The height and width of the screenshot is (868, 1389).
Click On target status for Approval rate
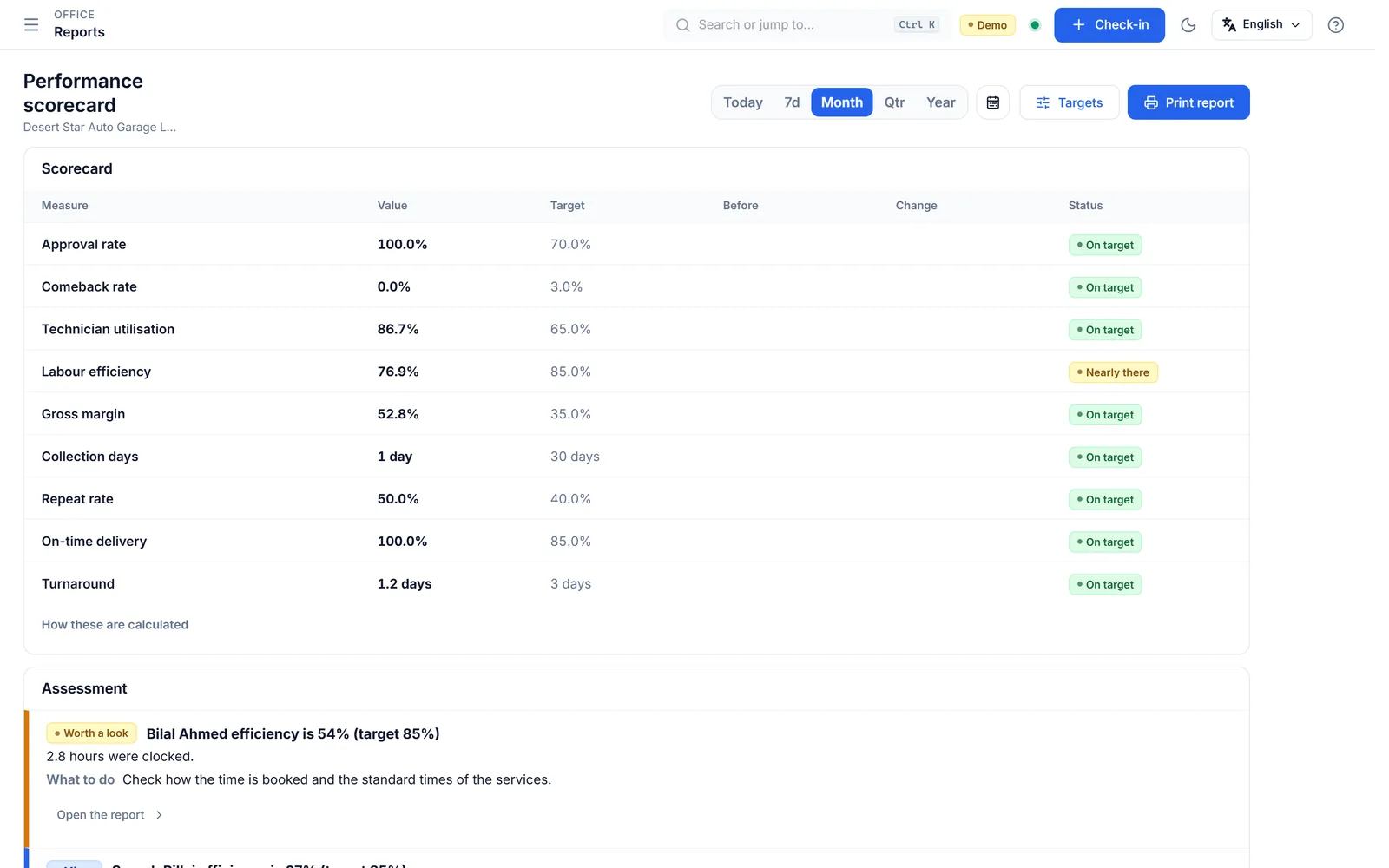(x=1105, y=245)
